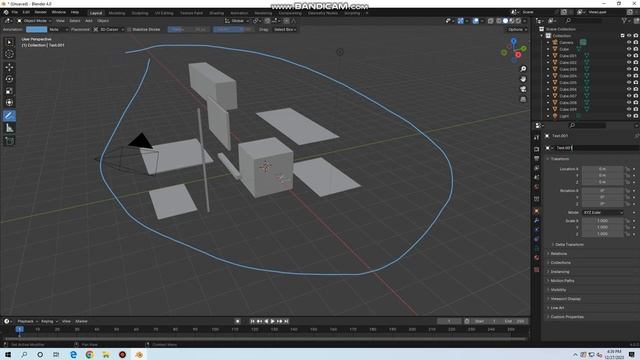Exclude Collection from view layer checkbox
This screenshot has width=640, height=360.
coord(622,36)
